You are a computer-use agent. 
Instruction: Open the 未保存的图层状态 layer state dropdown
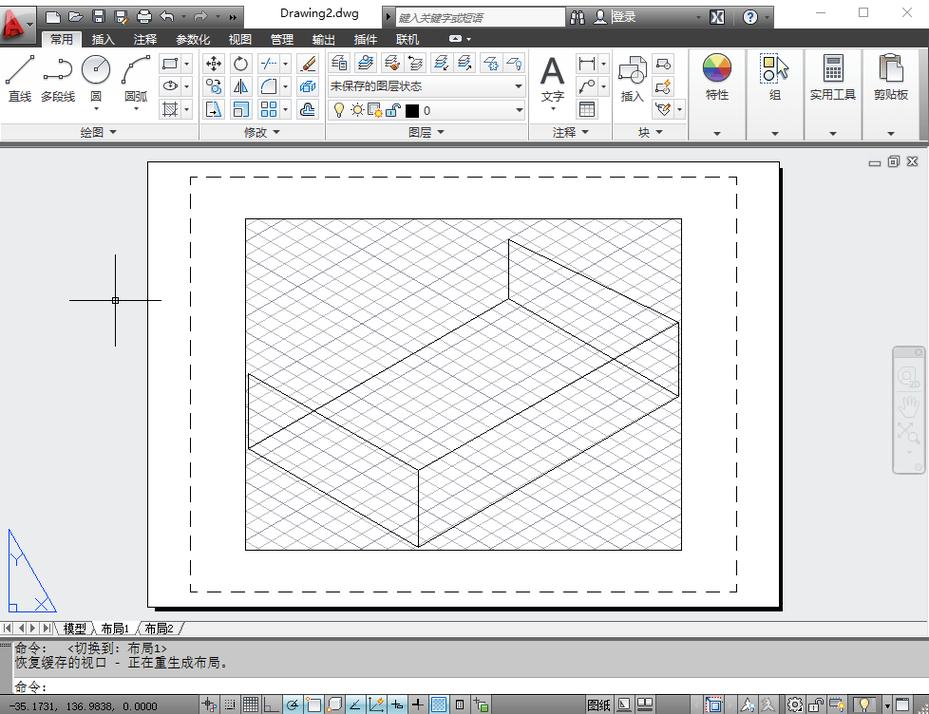(x=426, y=87)
